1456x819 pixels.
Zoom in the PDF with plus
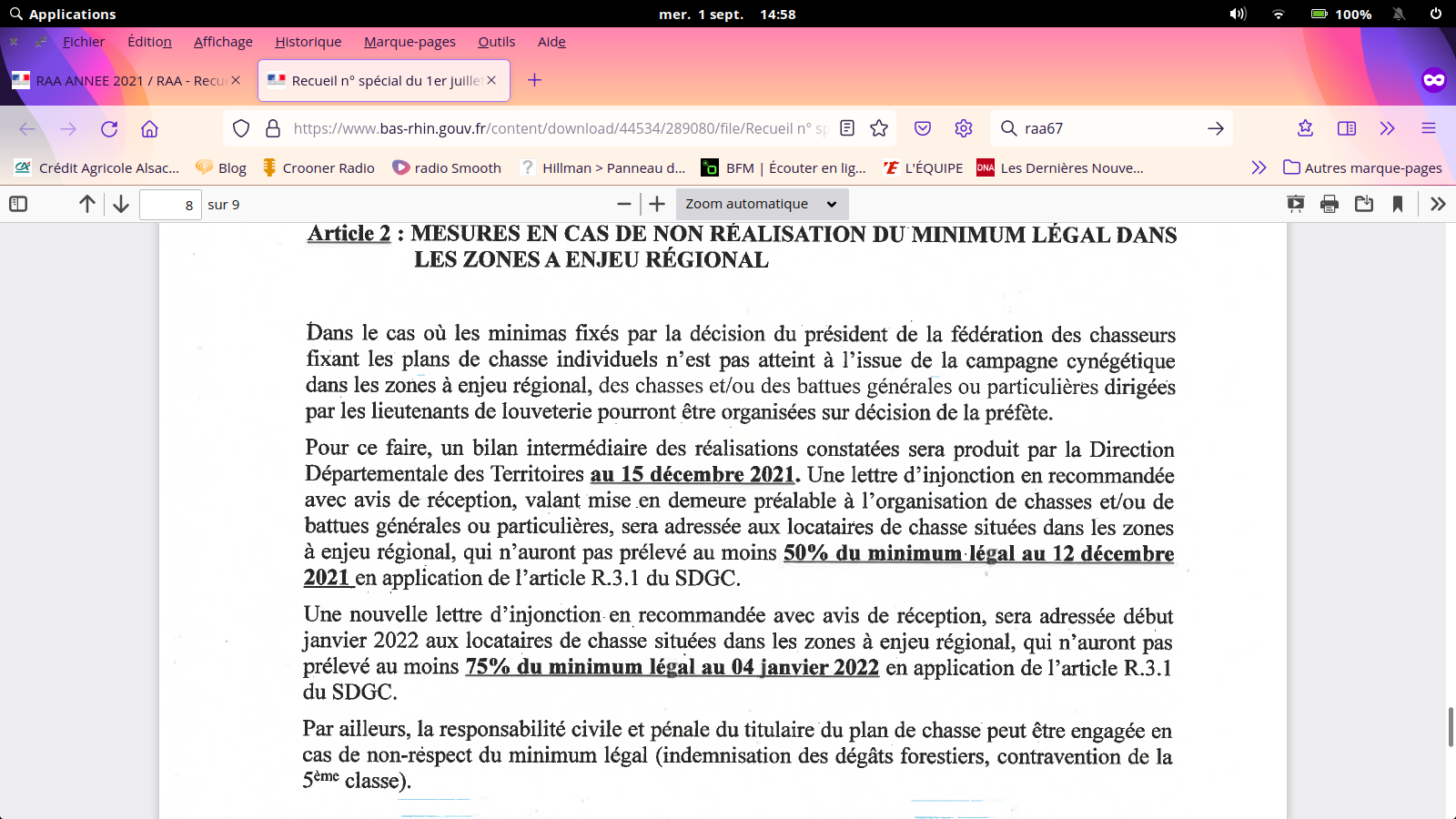tap(657, 204)
